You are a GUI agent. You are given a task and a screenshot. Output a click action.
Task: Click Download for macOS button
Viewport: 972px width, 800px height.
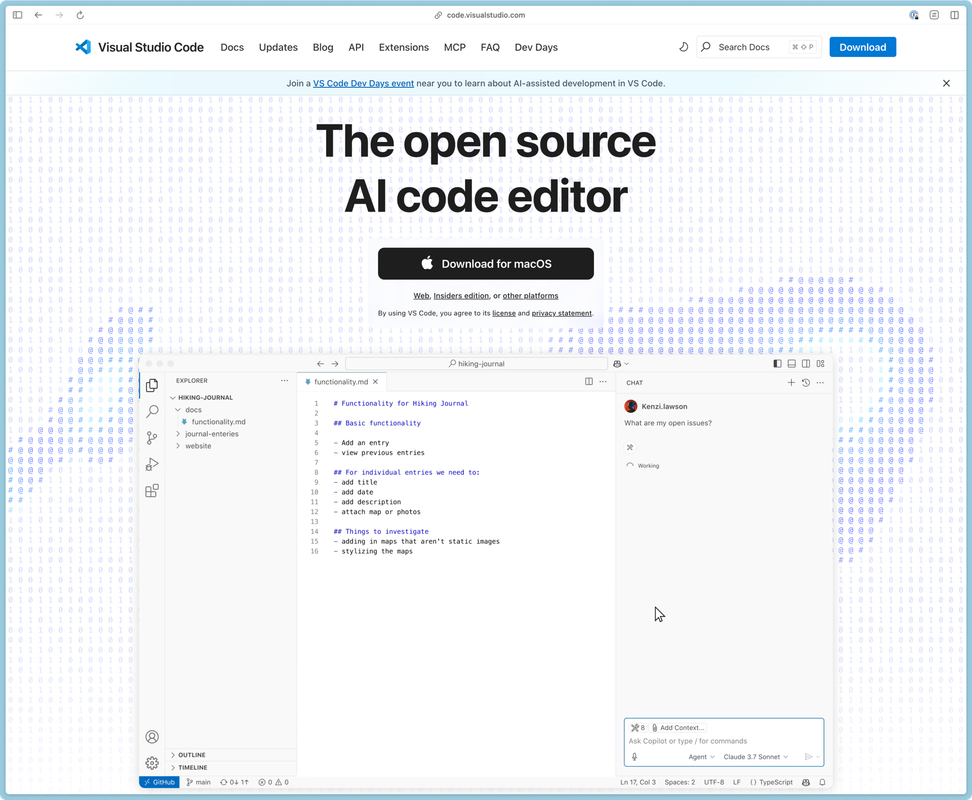click(485, 263)
